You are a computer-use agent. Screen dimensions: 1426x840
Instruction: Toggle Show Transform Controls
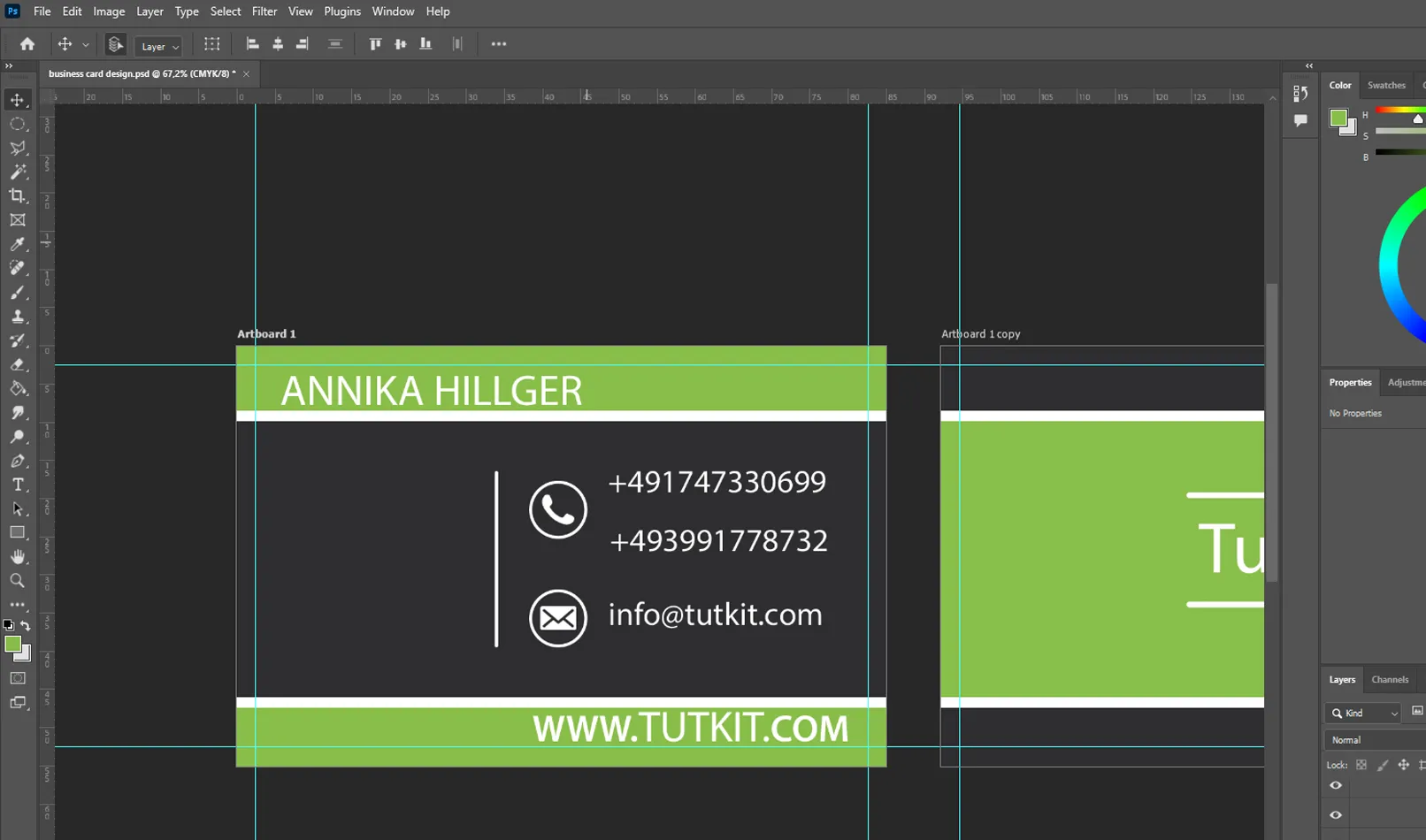pos(212,44)
